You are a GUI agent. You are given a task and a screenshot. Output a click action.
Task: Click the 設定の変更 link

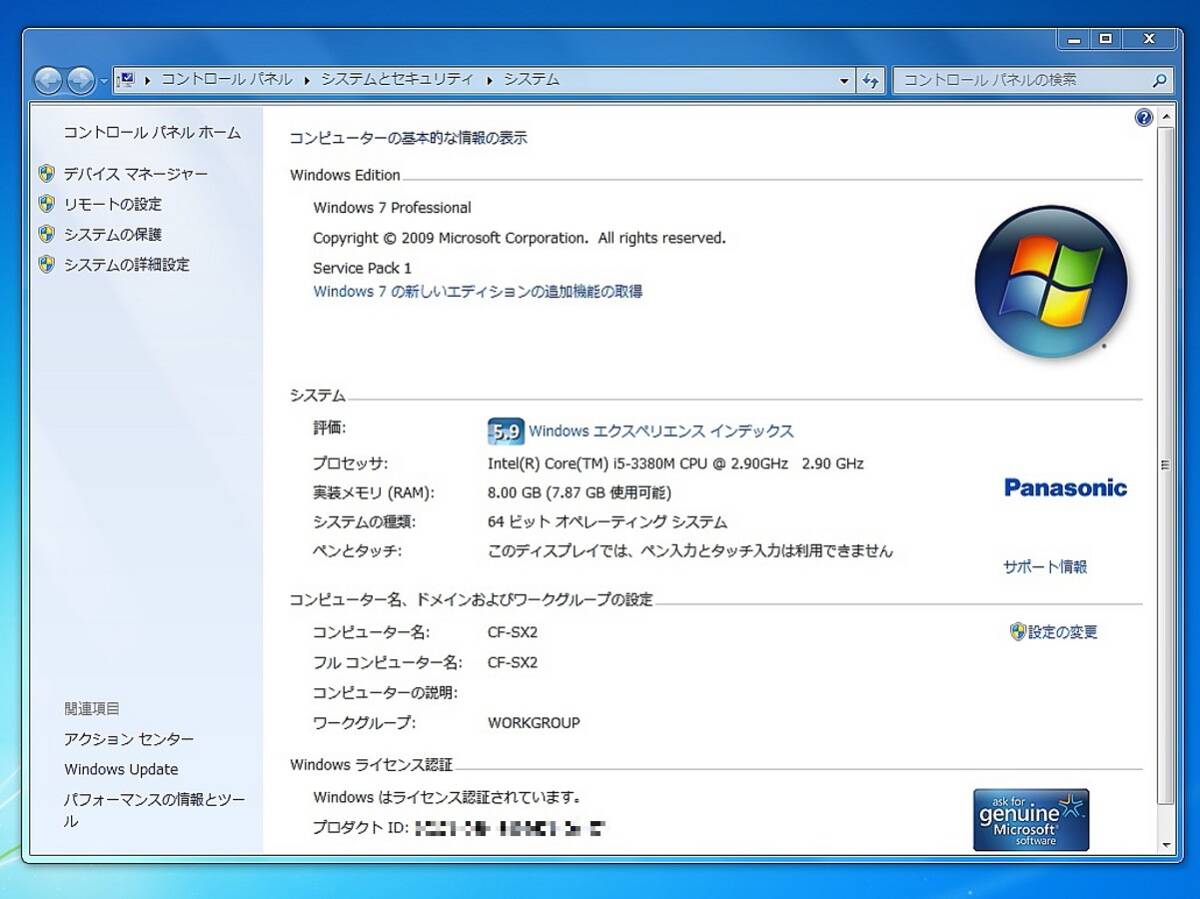(1062, 632)
